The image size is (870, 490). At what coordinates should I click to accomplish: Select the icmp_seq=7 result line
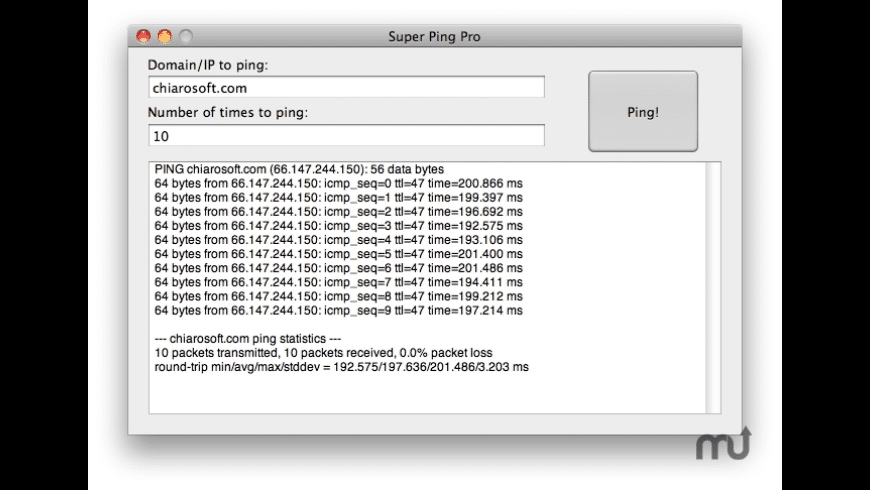339,283
